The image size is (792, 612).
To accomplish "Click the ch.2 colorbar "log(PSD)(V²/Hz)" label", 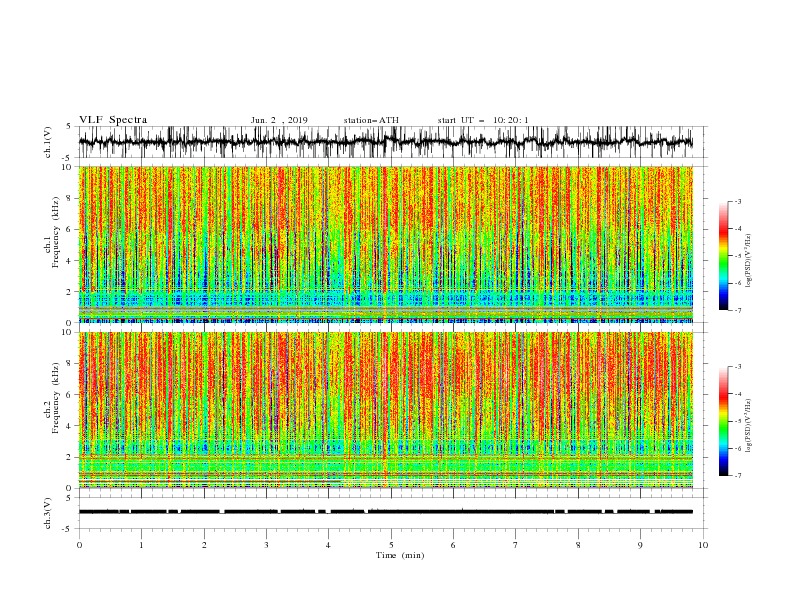I will (x=749, y=426).
